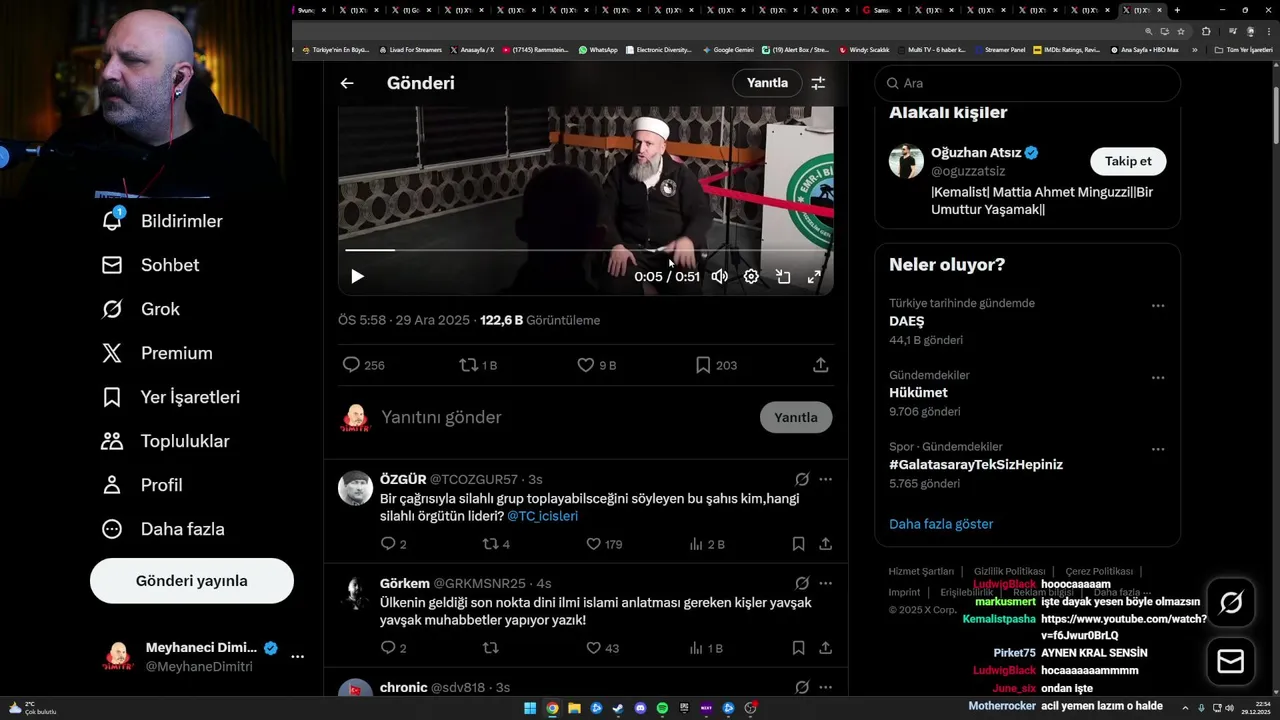Open more options on Görkem's reply
The height and width of the screenshot is (720, 1280).
[825, 583]
